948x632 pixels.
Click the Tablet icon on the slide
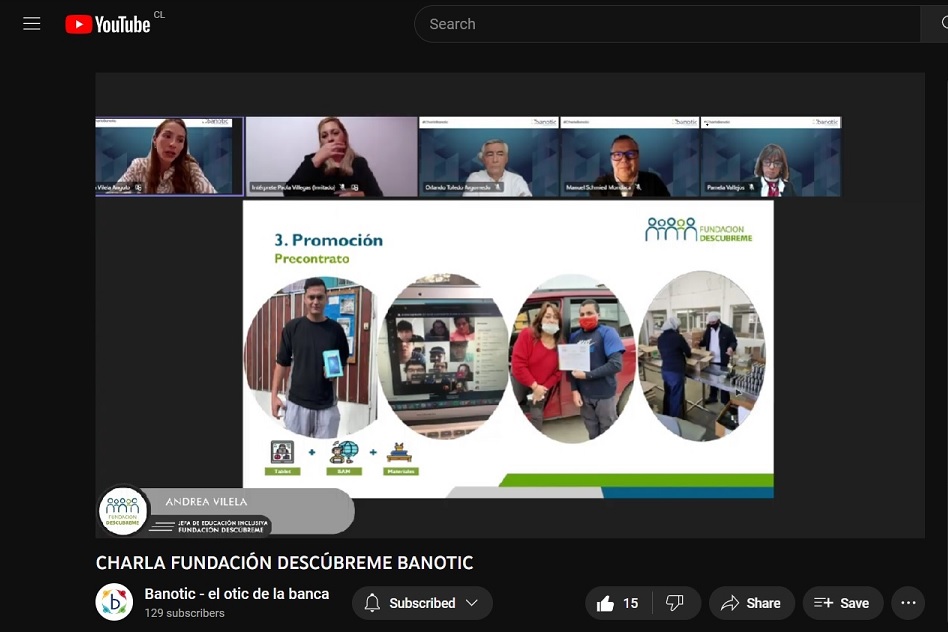pos(282,455)
